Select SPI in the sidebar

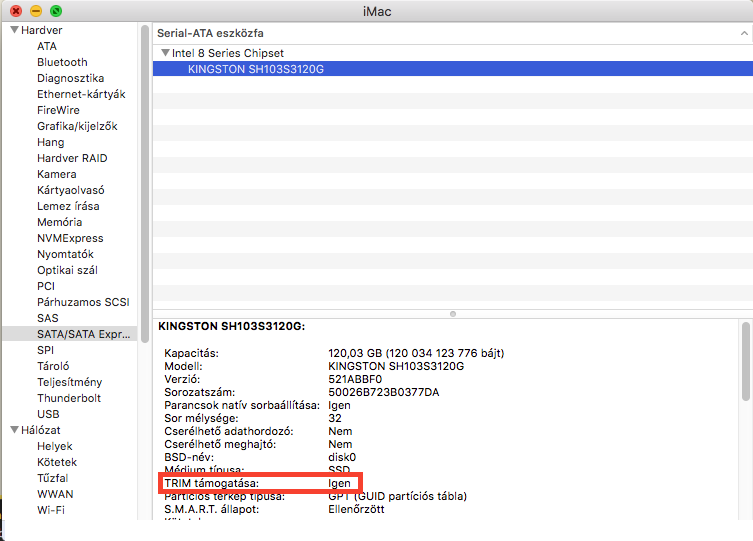point(46,350)
